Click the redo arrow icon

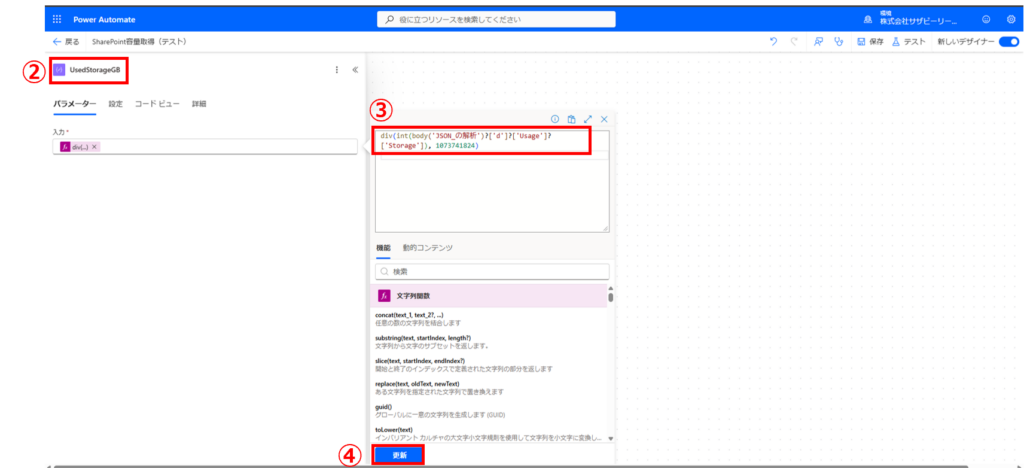coord(794,42)
